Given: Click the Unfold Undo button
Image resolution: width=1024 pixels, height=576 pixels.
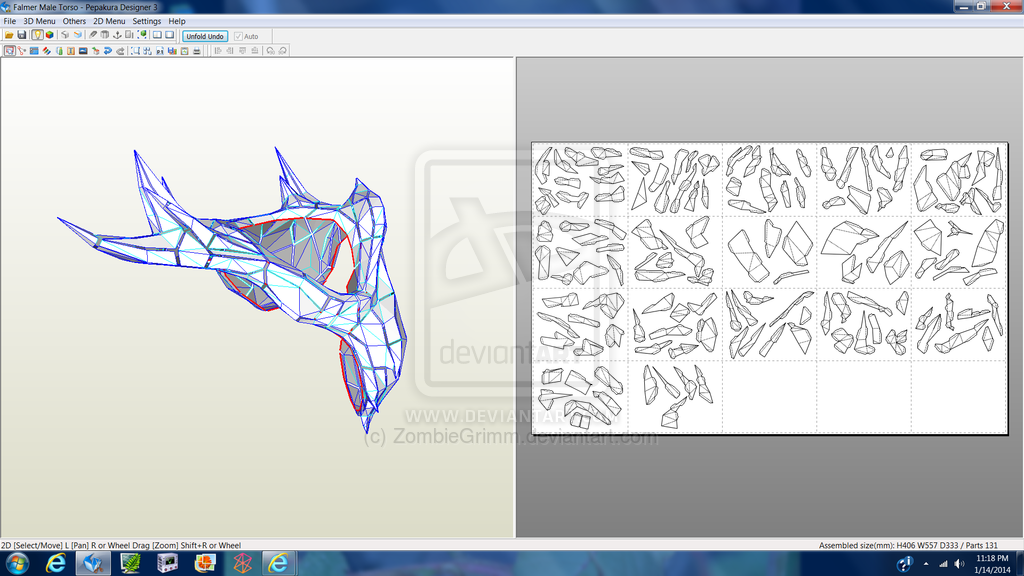Looking at the screenshot, I should [x=205, y=36].
